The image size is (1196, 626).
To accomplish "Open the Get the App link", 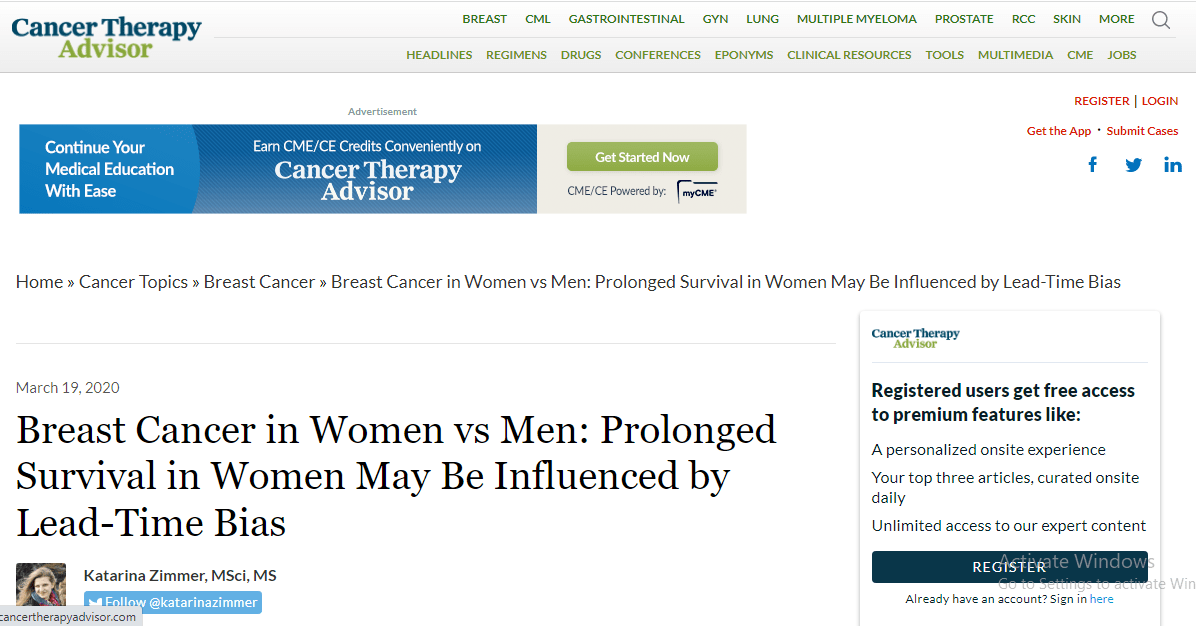I will click(1059, 131).
